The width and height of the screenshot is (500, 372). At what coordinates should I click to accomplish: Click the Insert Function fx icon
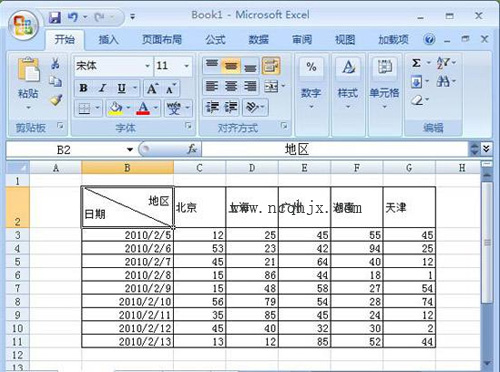click(x=192, y=149)
